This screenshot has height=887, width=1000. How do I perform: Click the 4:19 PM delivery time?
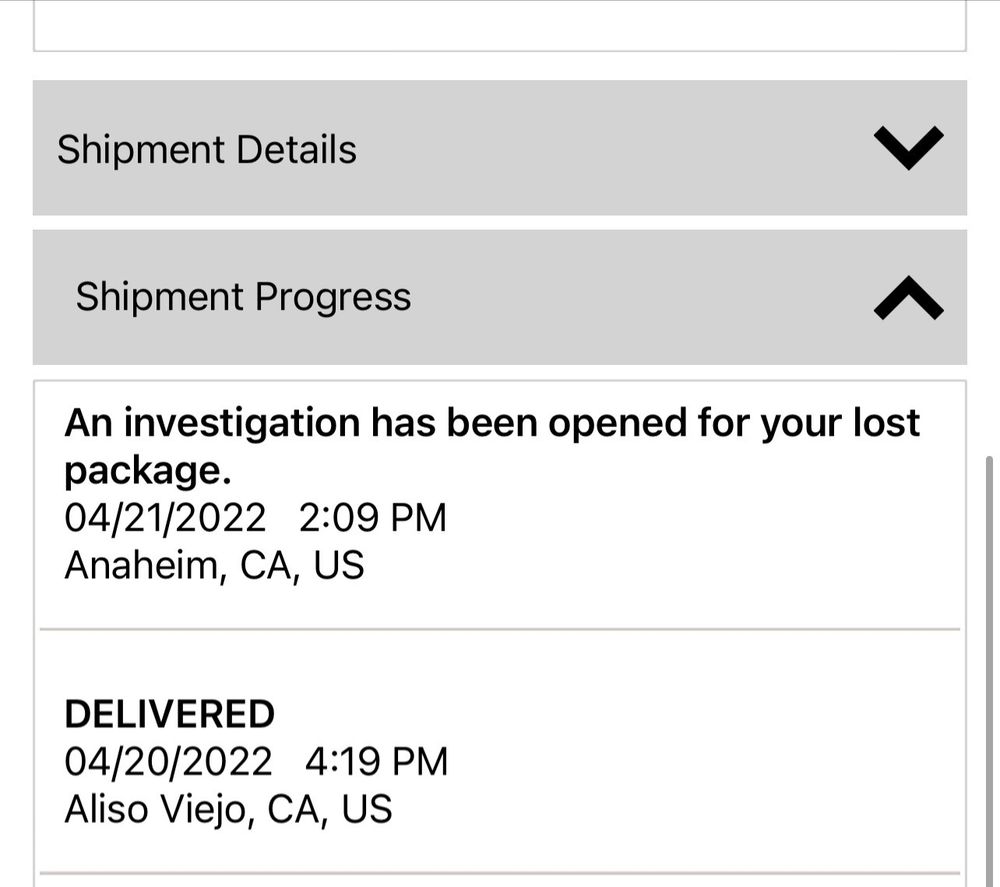coord(376,762)
